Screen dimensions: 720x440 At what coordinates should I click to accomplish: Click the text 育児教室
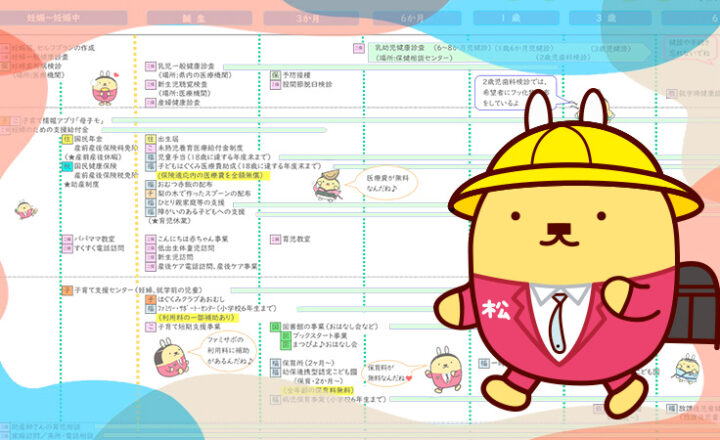click(296, 239)
